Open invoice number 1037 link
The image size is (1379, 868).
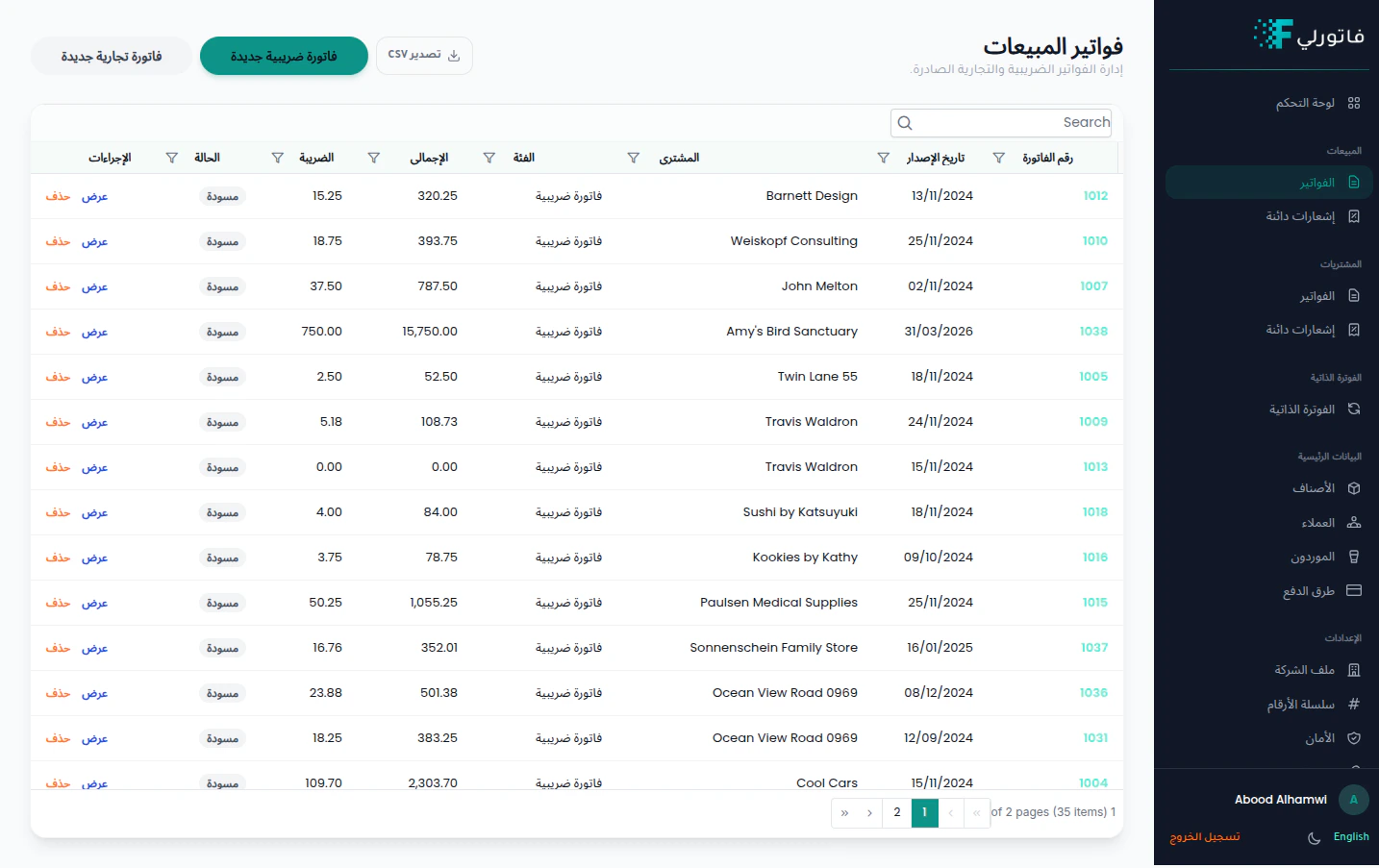tap(1094, 648)
